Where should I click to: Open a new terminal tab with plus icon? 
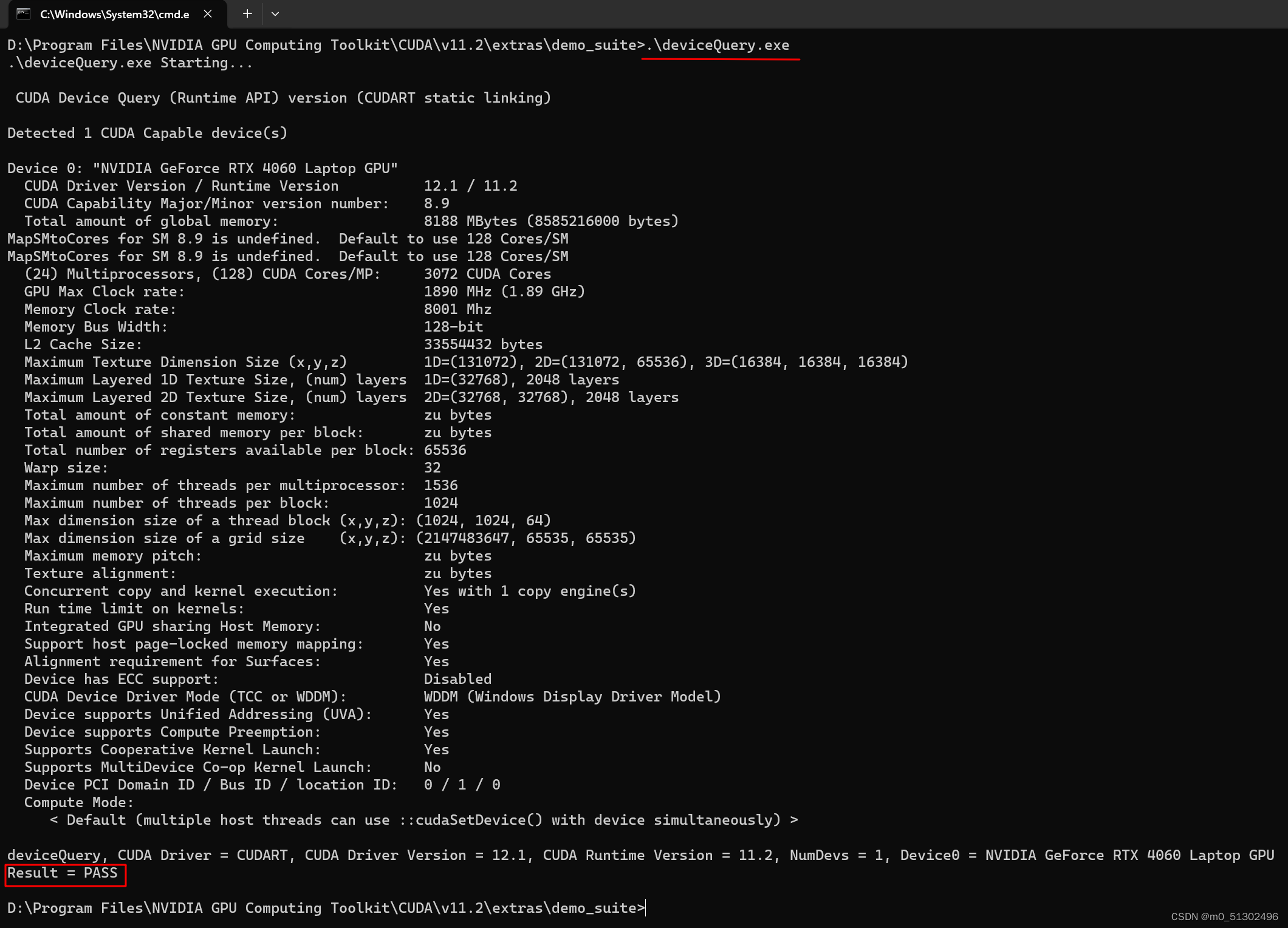247,14
